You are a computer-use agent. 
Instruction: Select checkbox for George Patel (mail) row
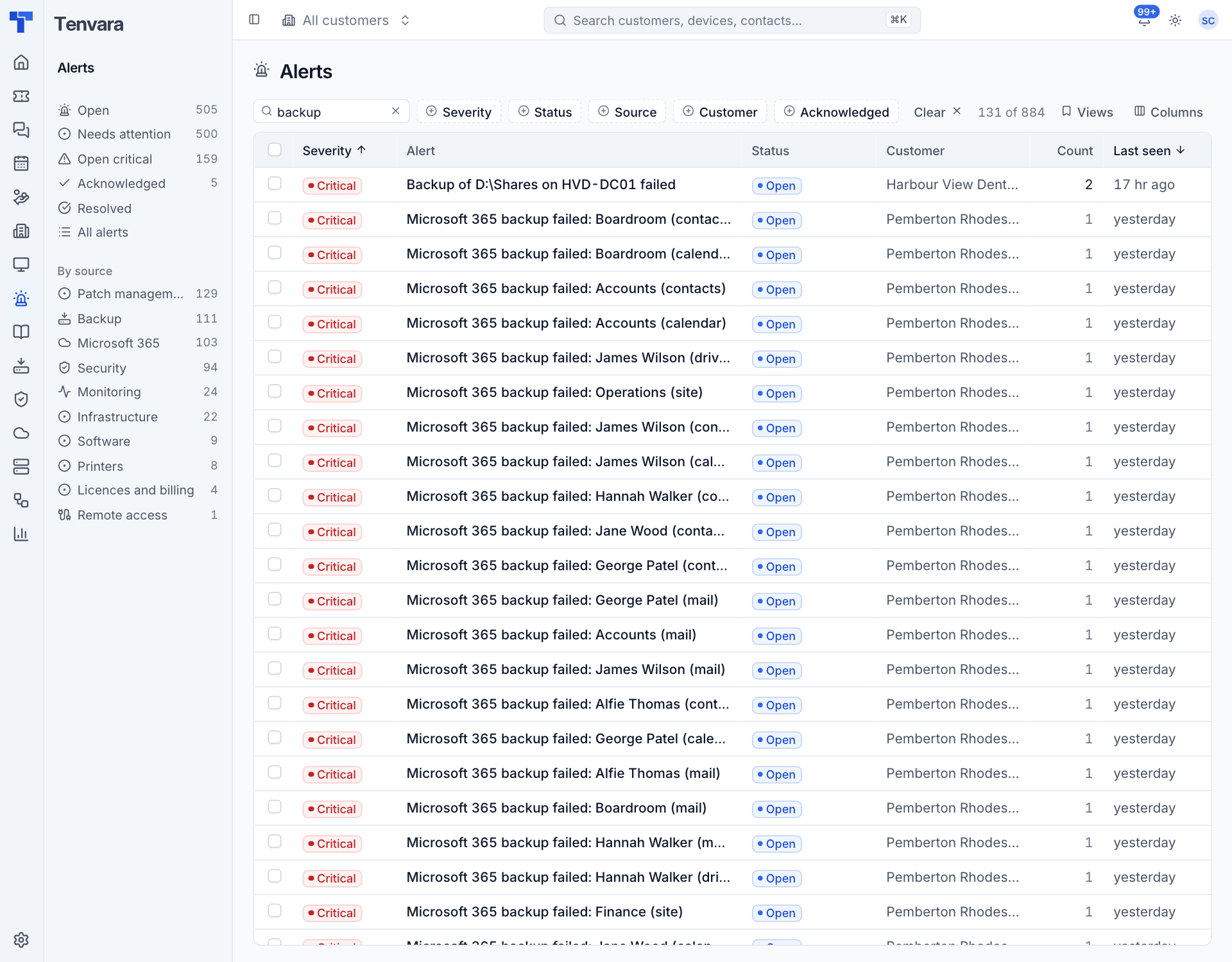pos(275,599)
